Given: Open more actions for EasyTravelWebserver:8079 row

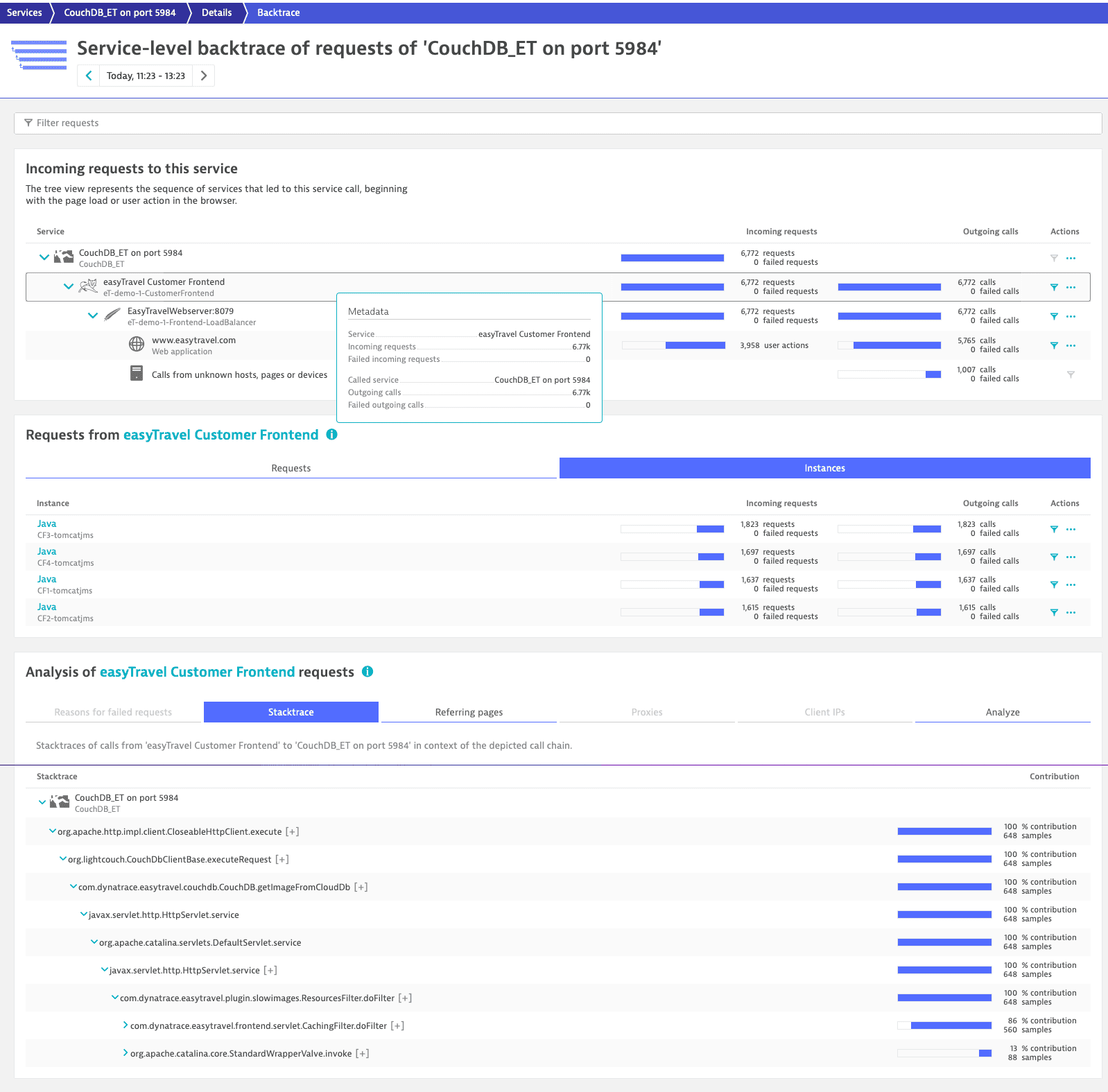Looking at the screenshot, I should (1071, 316).
